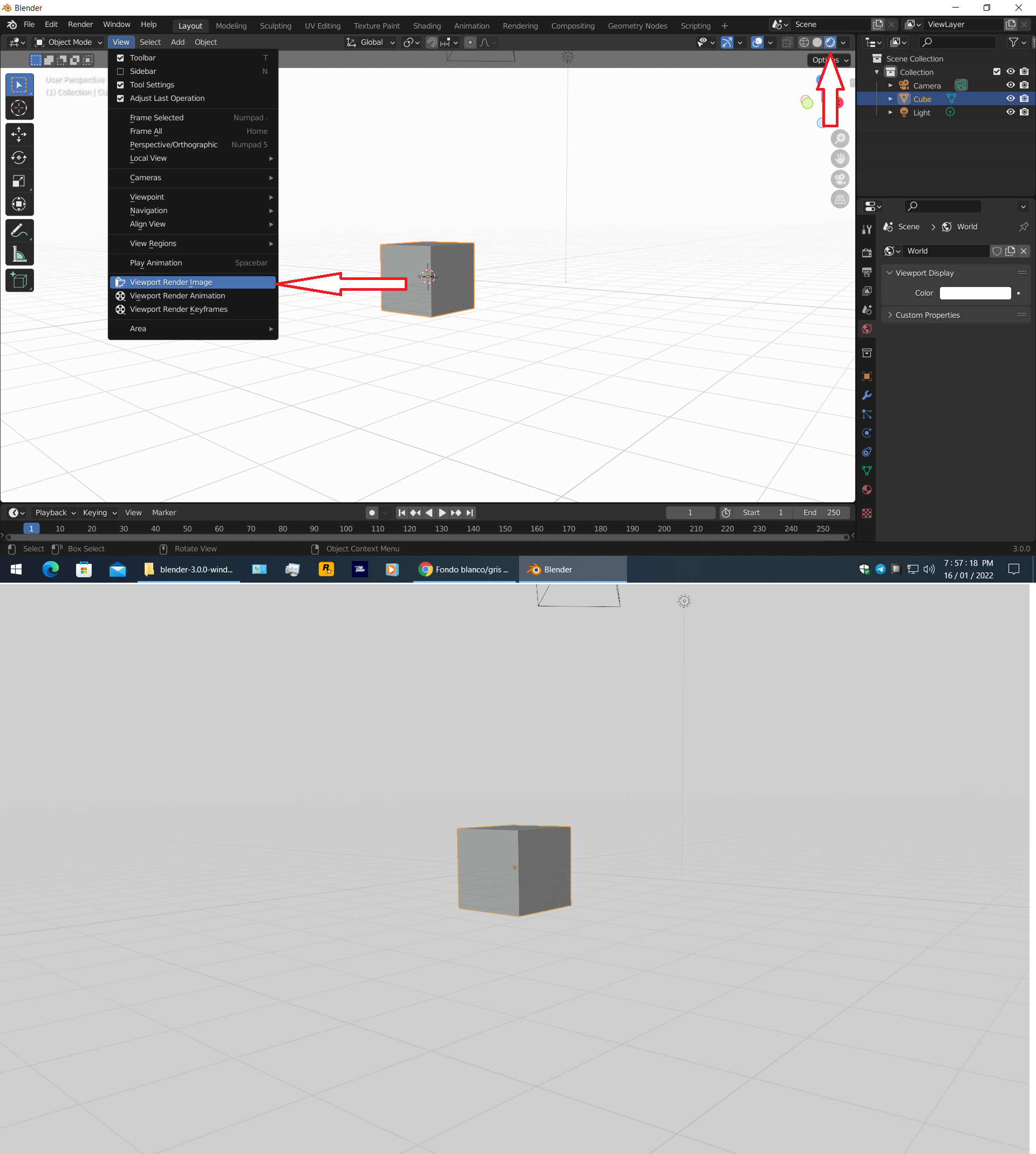
Task: Open the World properties tab
Action: click(867, 329)
